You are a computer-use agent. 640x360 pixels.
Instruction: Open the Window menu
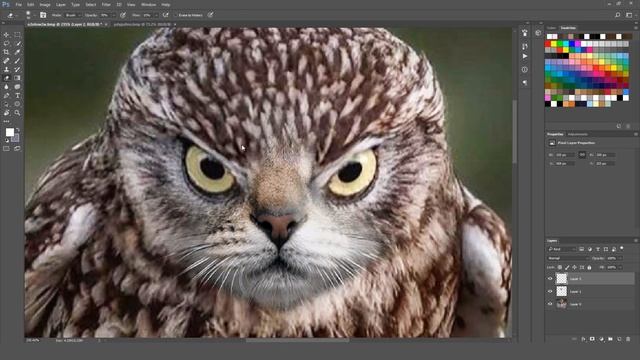149,4
